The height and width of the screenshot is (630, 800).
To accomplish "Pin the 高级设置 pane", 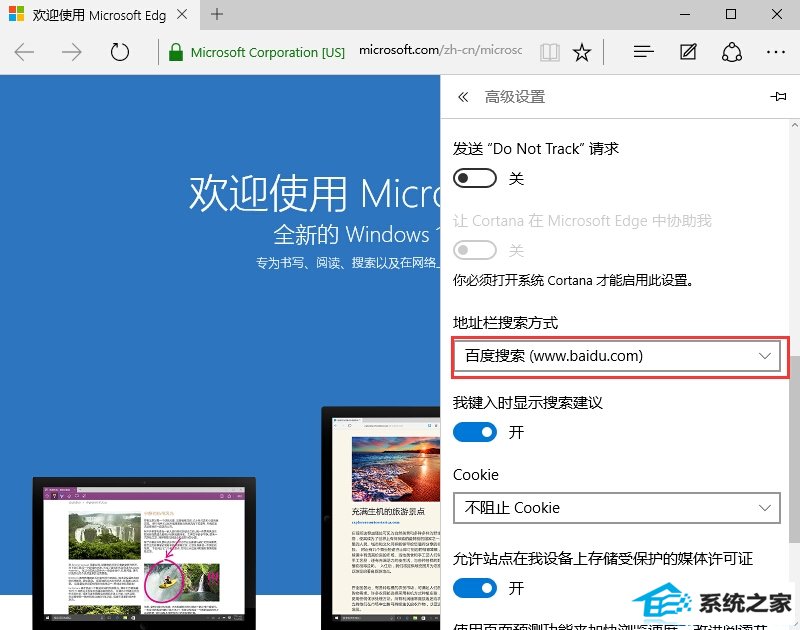I will tap(778, 96).
